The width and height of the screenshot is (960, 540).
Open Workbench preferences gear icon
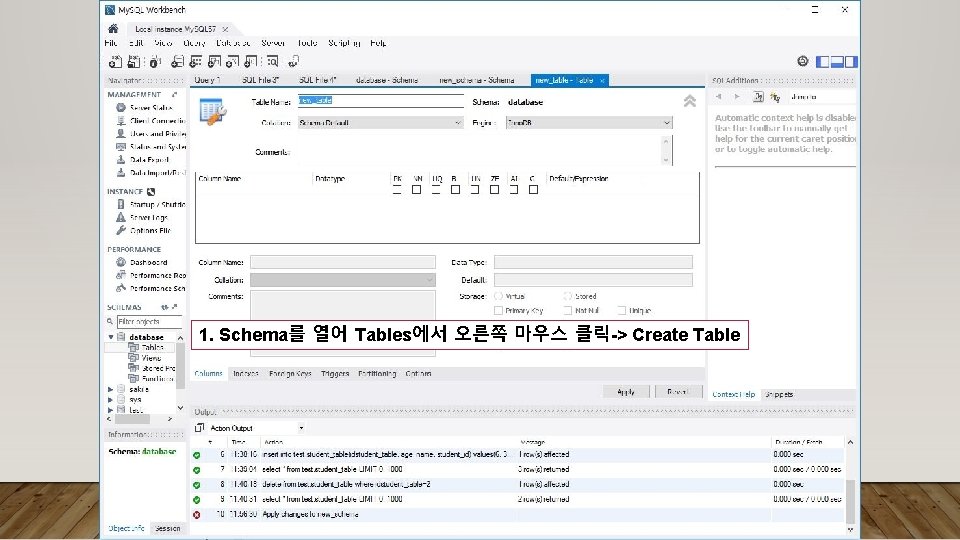tap(803, 61)
